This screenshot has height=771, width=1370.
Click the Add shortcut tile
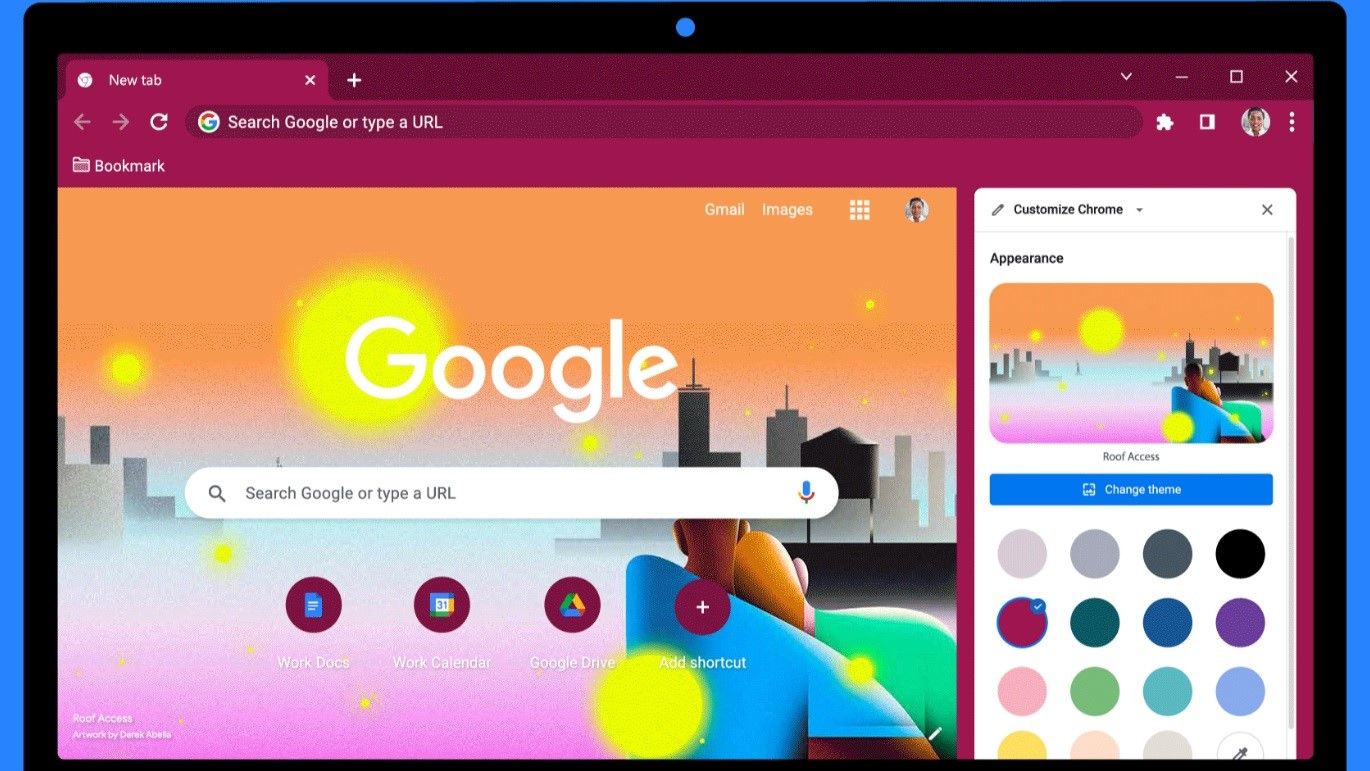coord(702,605)
